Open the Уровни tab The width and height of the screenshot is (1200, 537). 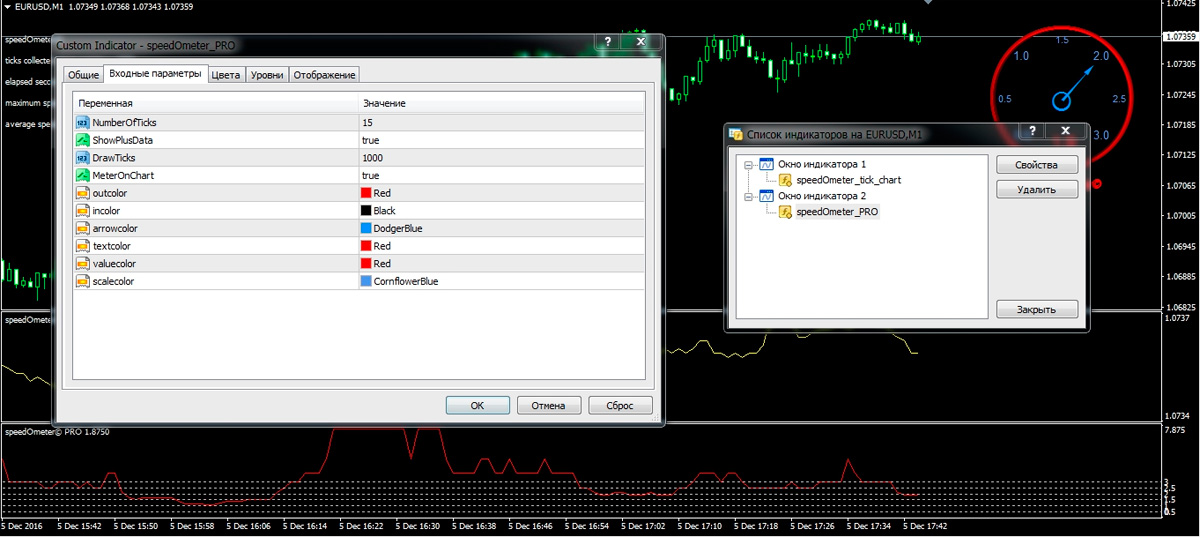click(x=266, y=75)
